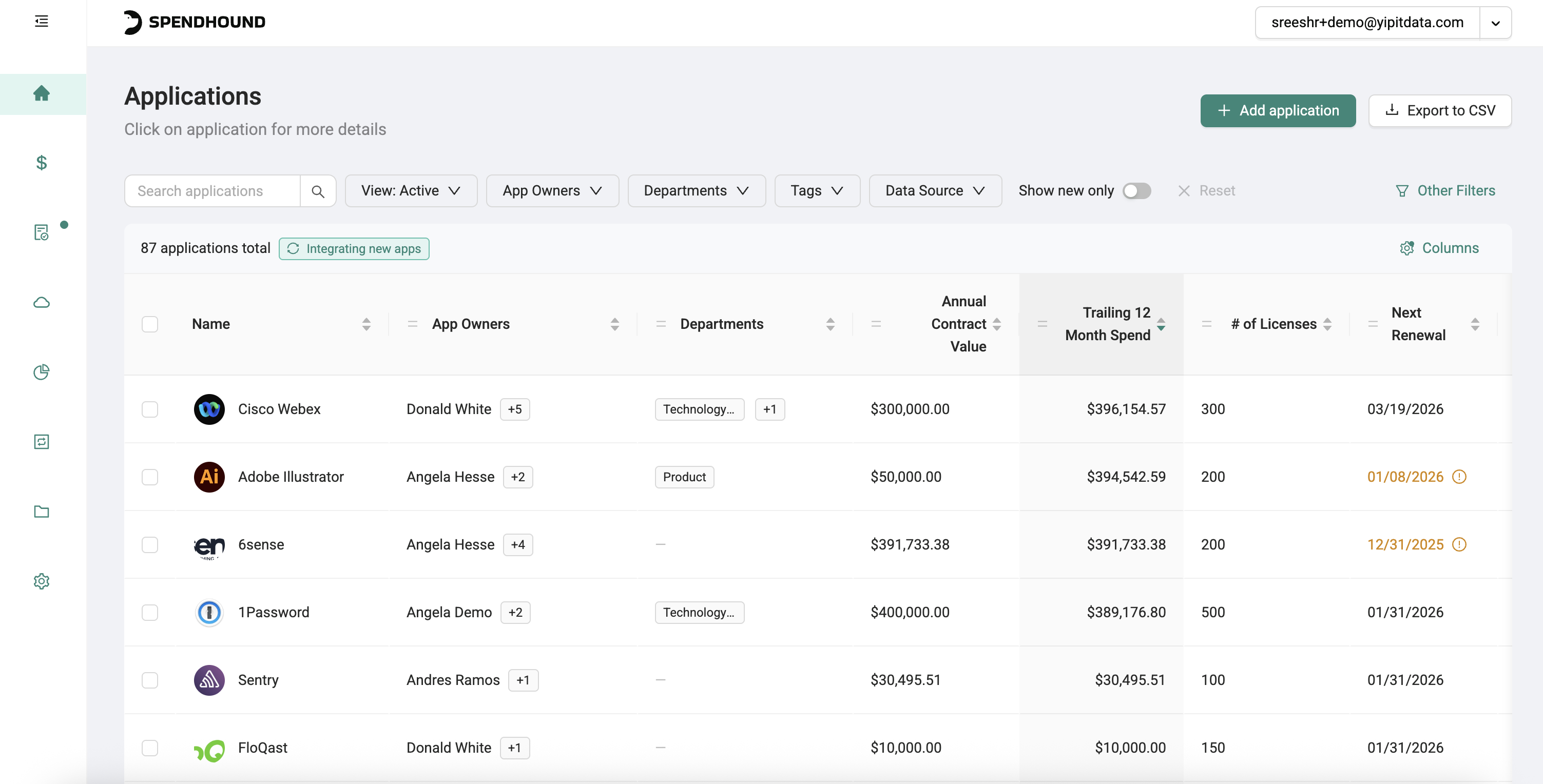Open the account email dropdown arrow
The width and height of the screenshot is (1543, 784).
coord(1496,23)
